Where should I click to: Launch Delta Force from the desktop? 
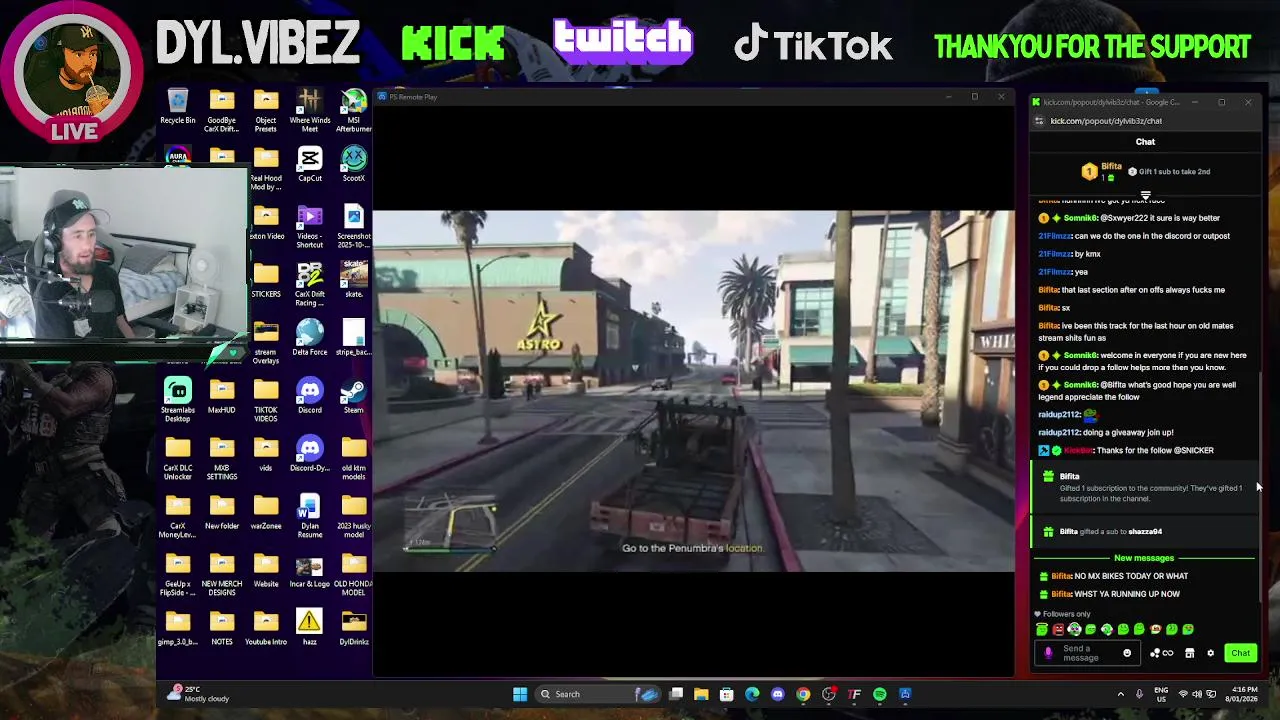(x=310, y=337)
